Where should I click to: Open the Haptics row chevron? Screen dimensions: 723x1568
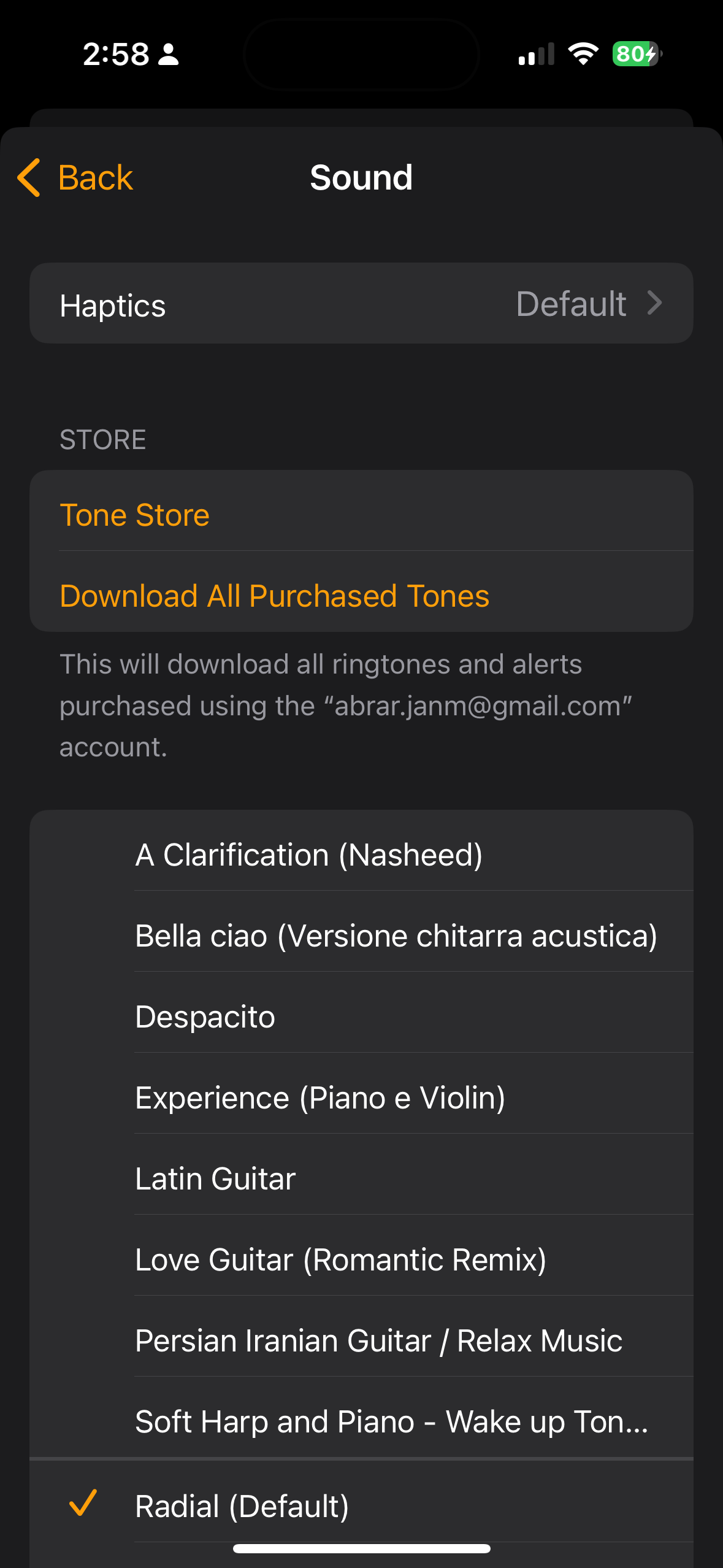click(x=655, y=303)
